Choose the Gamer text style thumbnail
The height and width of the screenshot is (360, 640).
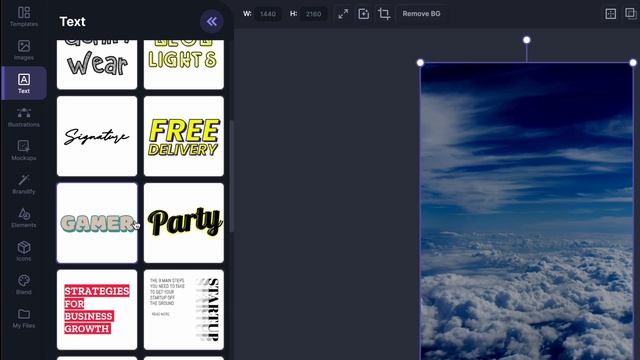97,223
